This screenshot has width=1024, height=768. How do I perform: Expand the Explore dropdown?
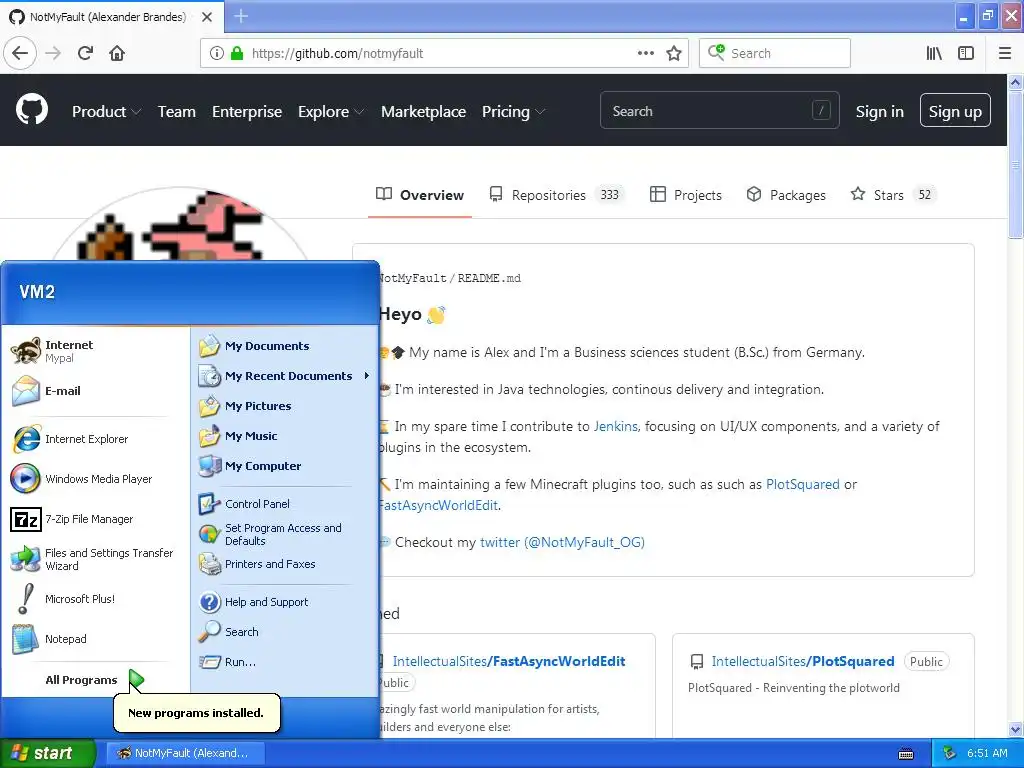pyautogui.click(x=330, y=112)
